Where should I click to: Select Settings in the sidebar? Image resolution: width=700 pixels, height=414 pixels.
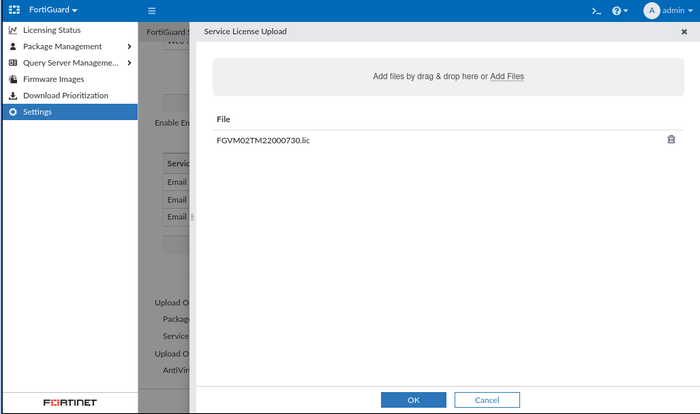[38, 112]
